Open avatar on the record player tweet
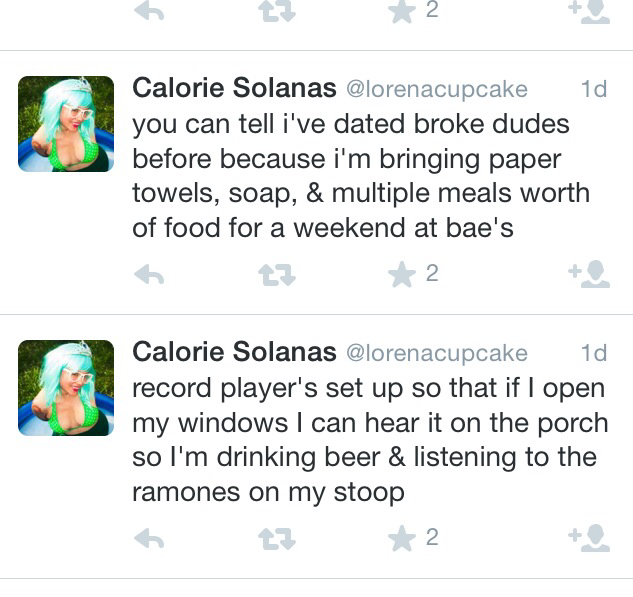The width and height of the screenshot is (633, 597). (66, 388)
